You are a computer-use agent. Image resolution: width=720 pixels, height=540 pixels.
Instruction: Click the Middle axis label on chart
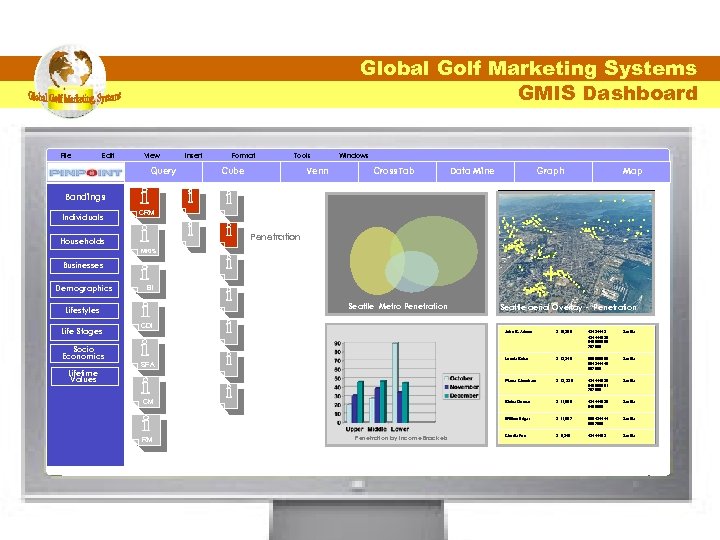tap(377, 429)
